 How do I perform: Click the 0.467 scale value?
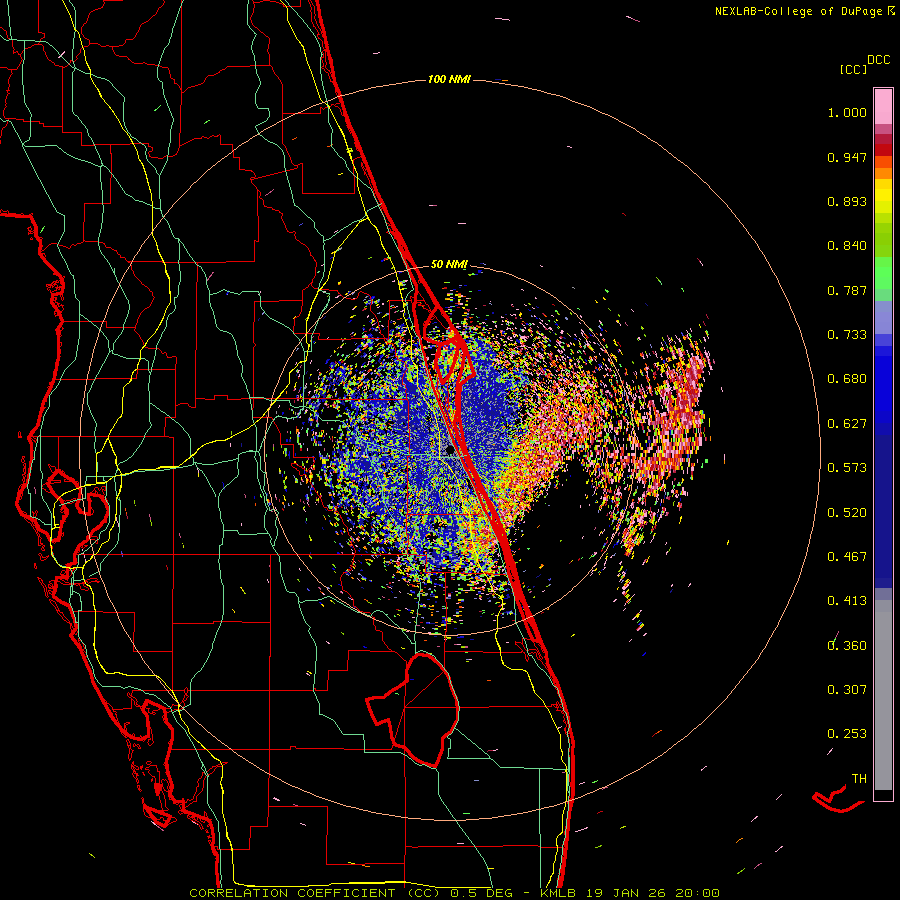[847, 557]
